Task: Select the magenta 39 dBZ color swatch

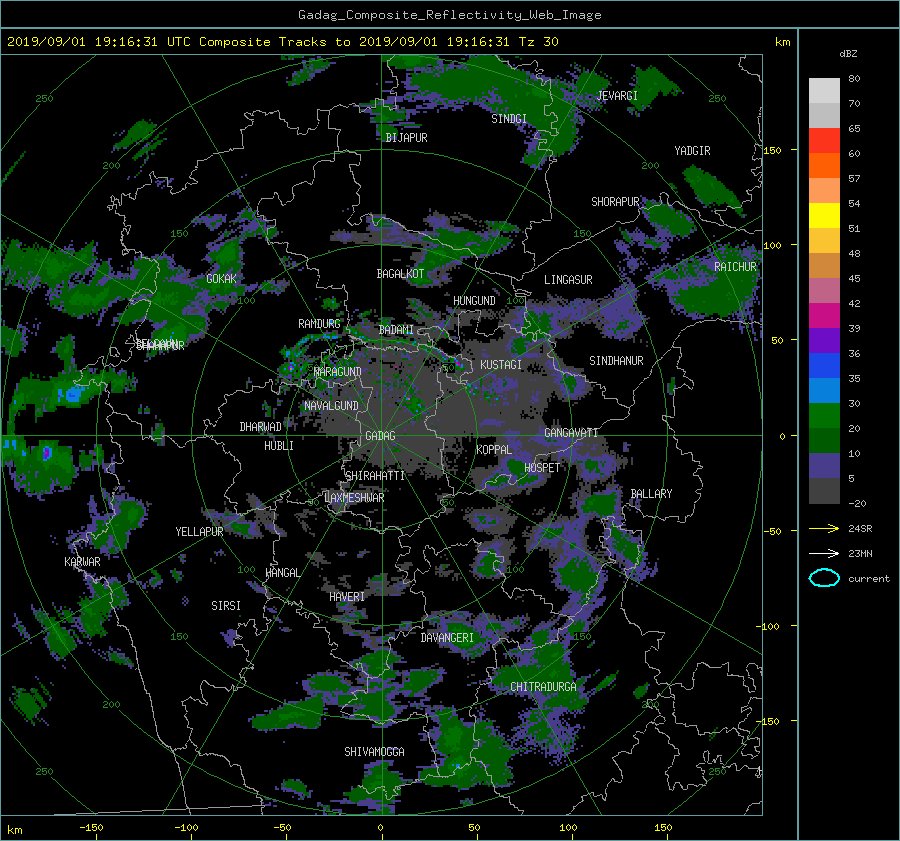Action: 824,316
